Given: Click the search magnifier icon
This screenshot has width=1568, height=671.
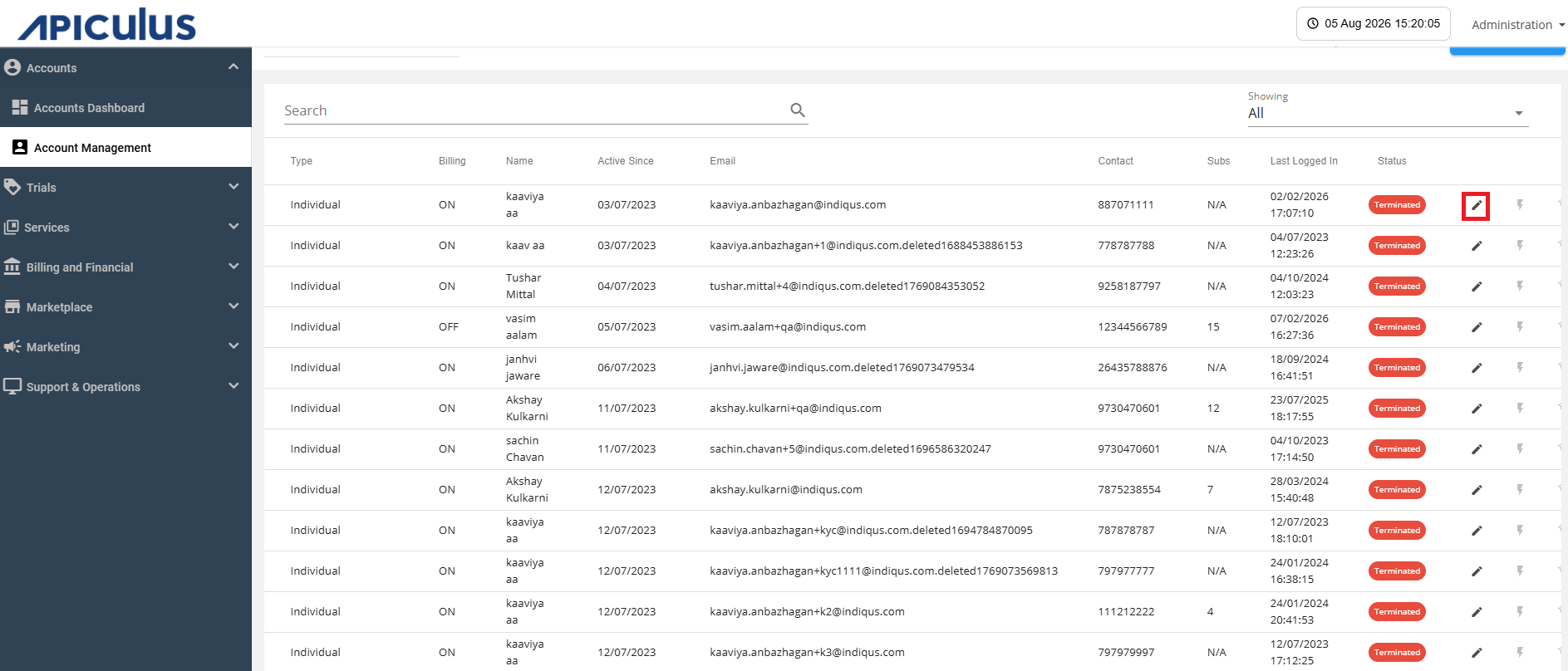Looking at the screenshot, I should pyautogui.click(x=798, y=110).
